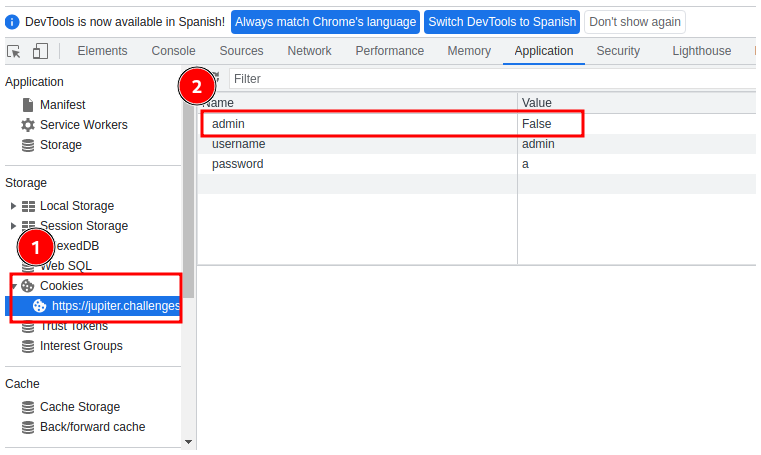Click the inspect element picker icon
The height and width of the screenshot is (455, 761).
click(x=14, y=51)
